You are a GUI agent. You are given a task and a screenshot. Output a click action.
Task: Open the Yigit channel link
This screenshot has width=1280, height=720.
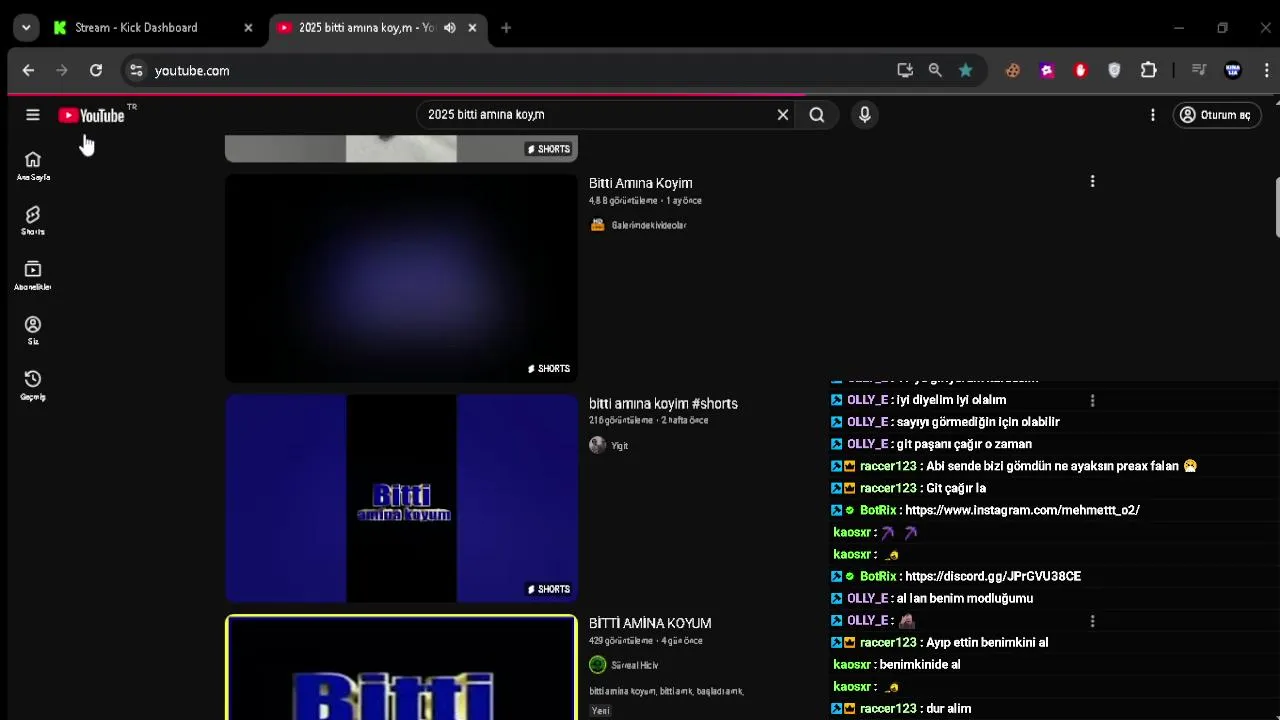[x=620, y=446]
